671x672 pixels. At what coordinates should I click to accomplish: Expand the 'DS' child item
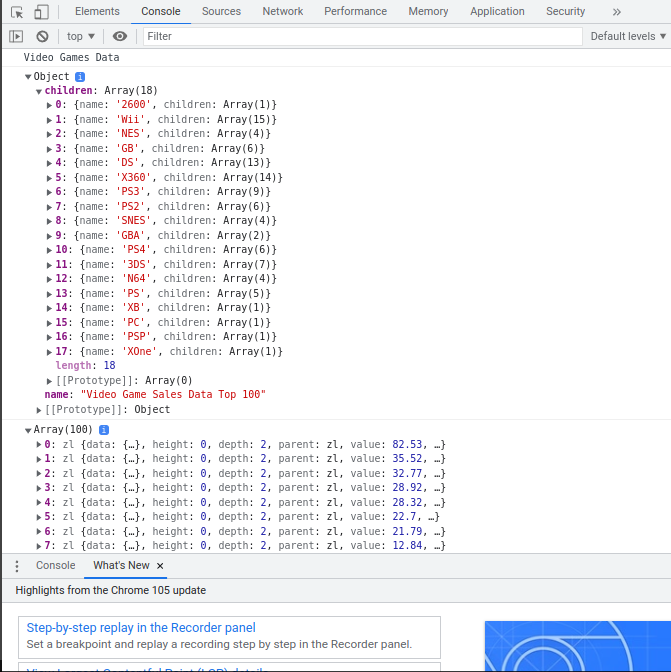pos(49,163)
